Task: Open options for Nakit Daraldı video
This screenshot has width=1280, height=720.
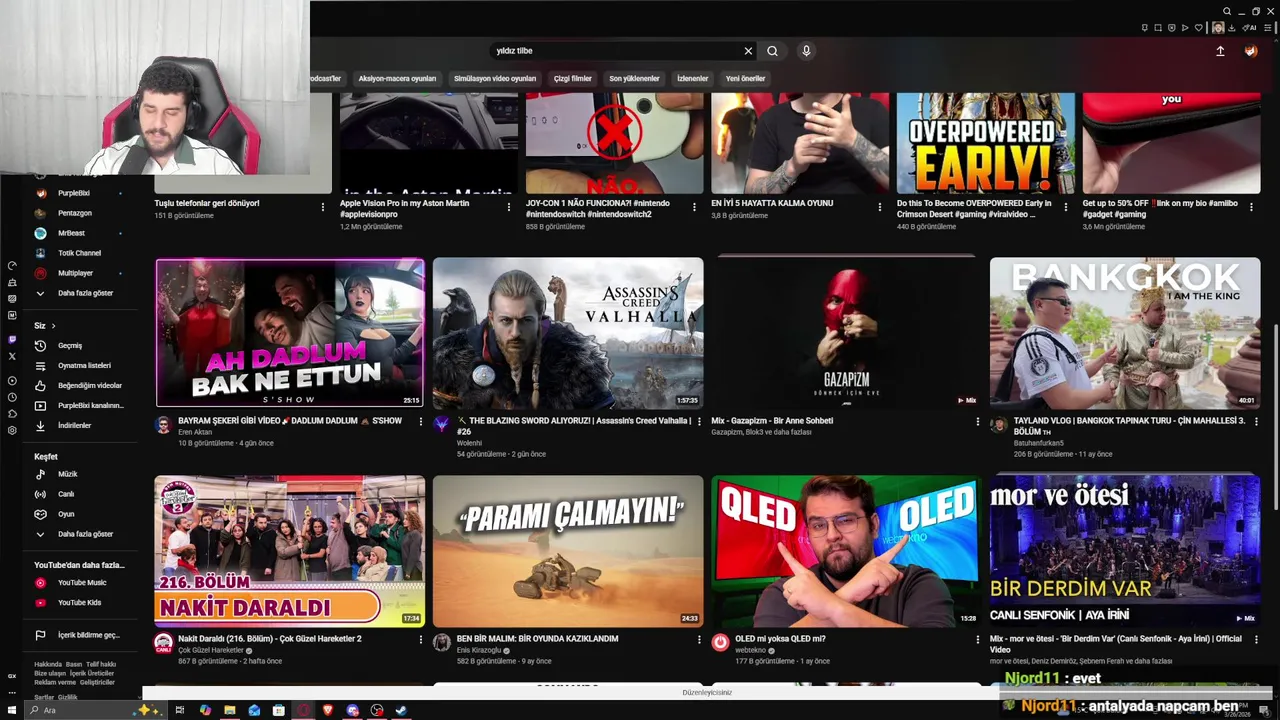Action: (x=420, y=640)
